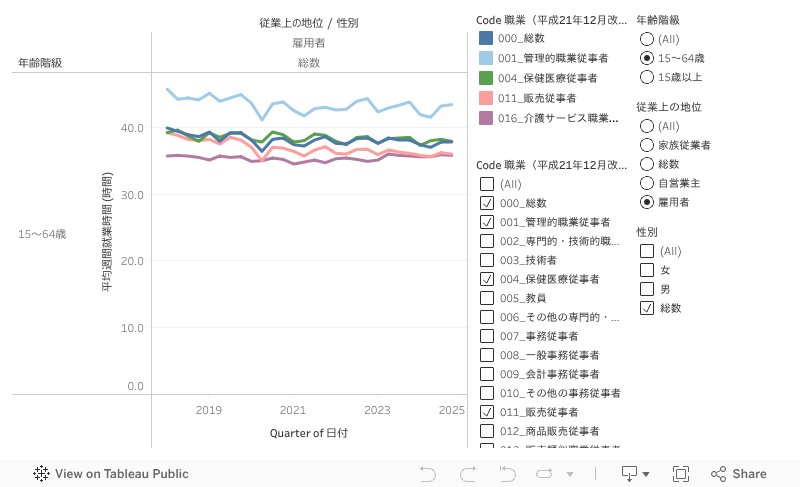Uncheck the 011_販売従事者 checkbox

(x=487, y=412)
